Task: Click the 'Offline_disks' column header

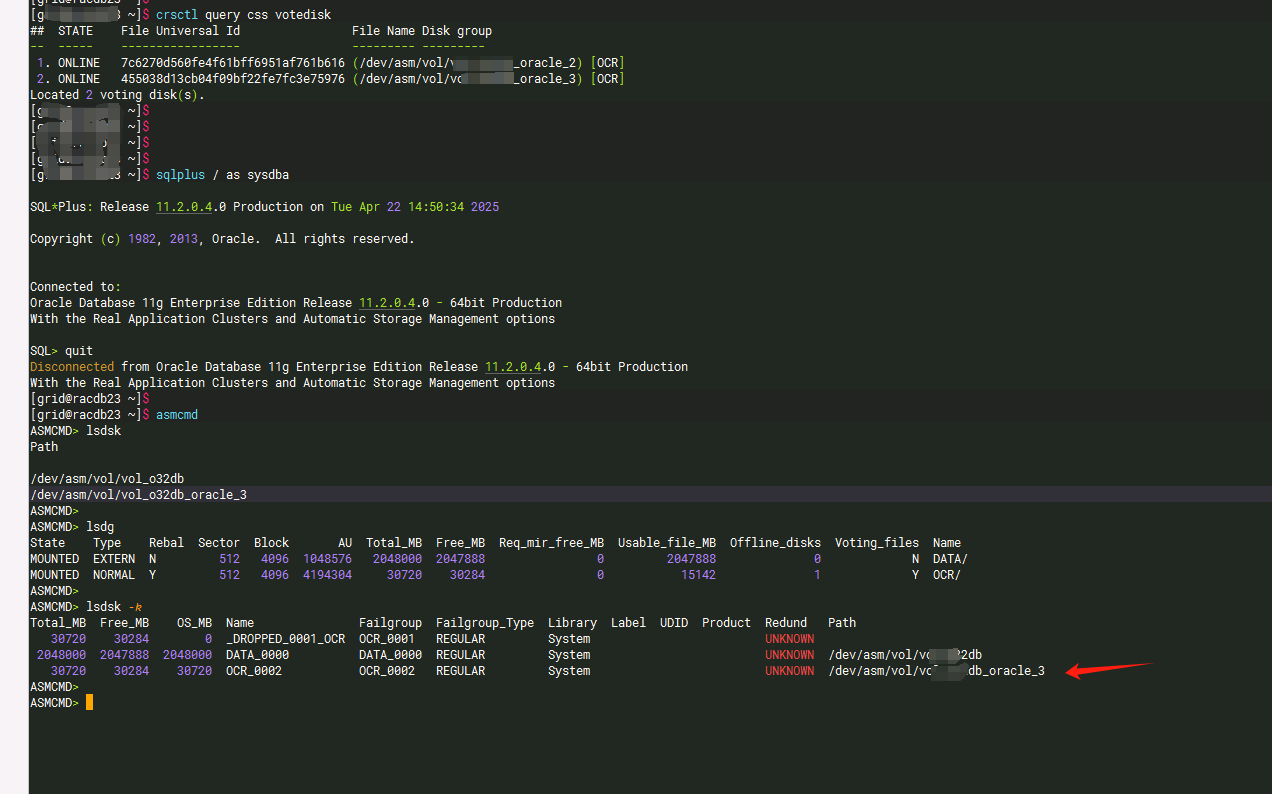Action: point(775,543)
